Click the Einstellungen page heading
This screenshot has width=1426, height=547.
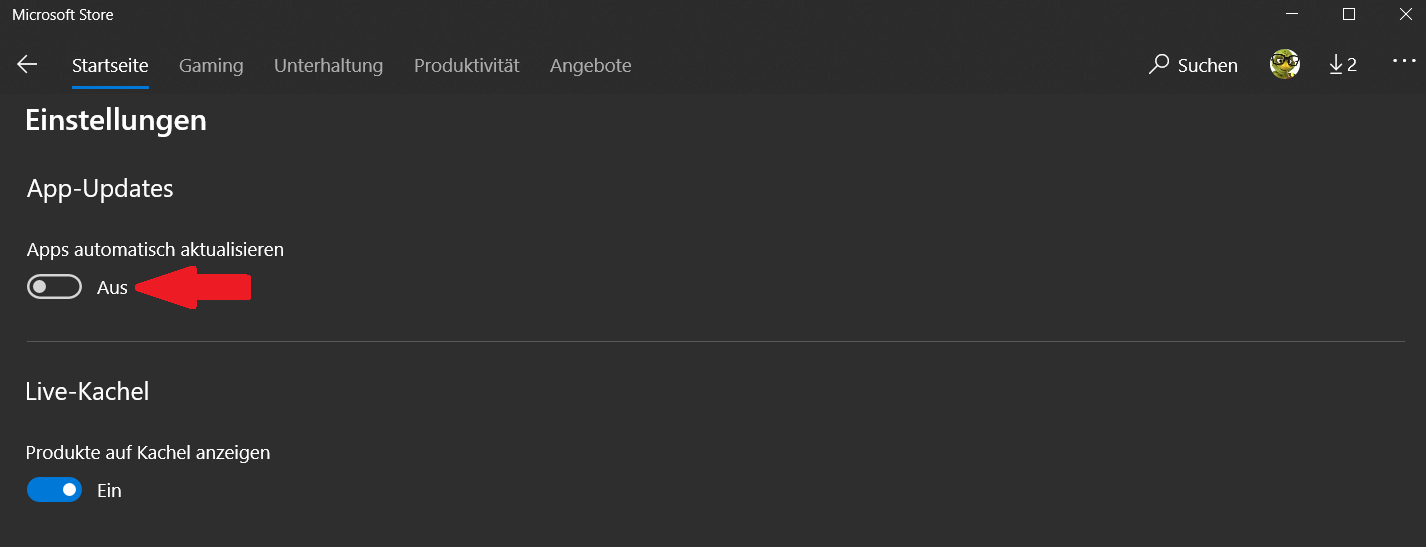pyautogui.click(x=116, y=120)
